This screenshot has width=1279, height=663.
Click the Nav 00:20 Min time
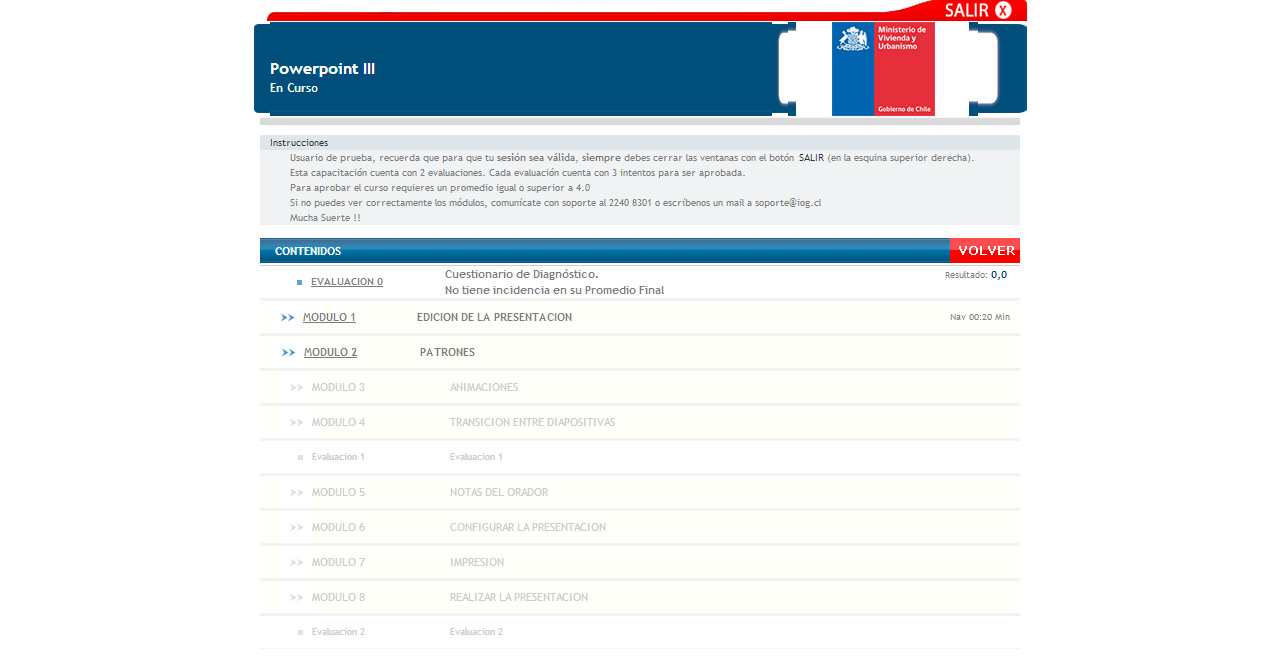pyautogui.click(x=980, y=317)
